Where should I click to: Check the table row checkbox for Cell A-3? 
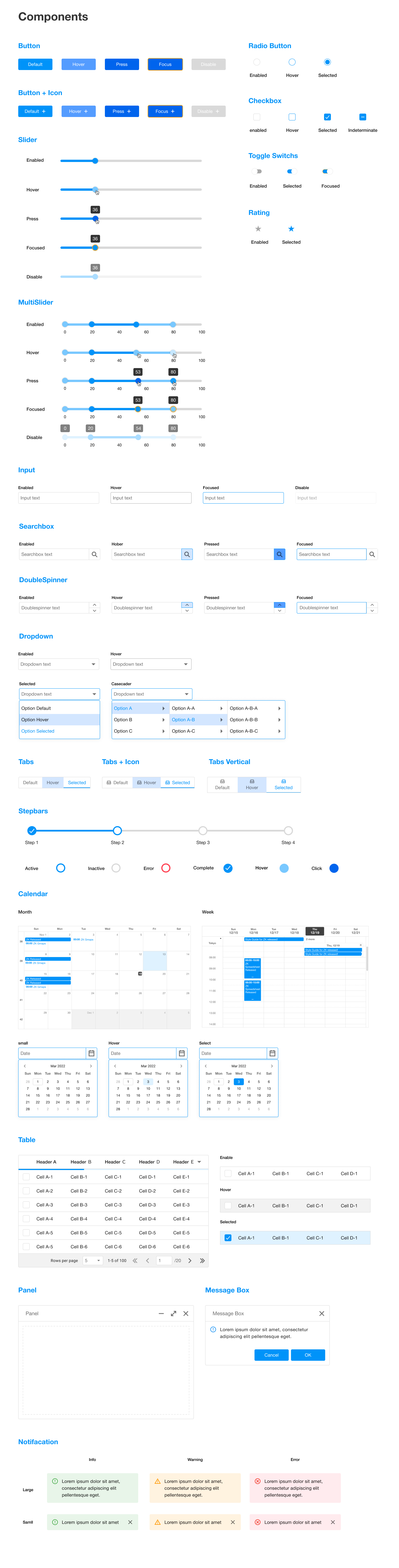pyautogui.click(x=26, y=1204)
